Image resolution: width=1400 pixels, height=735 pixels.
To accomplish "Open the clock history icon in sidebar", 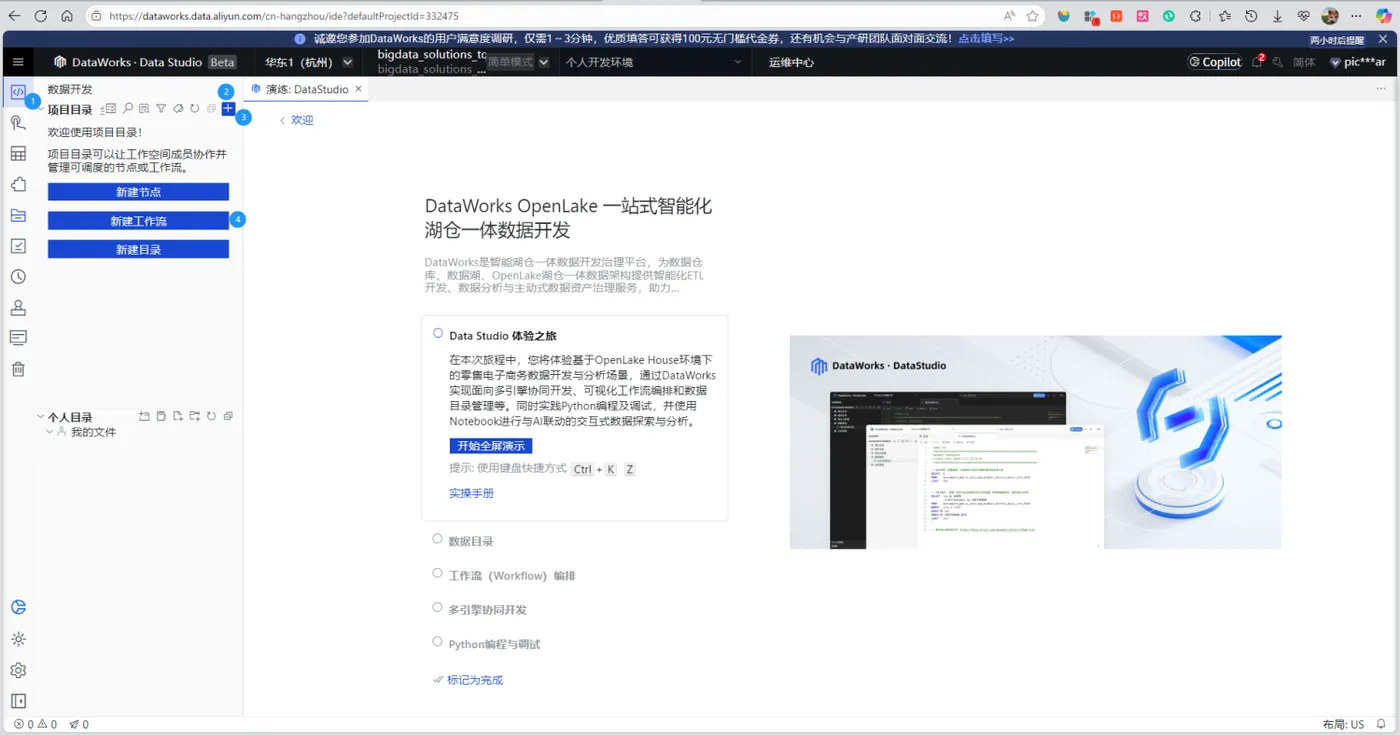I will 18,277.
